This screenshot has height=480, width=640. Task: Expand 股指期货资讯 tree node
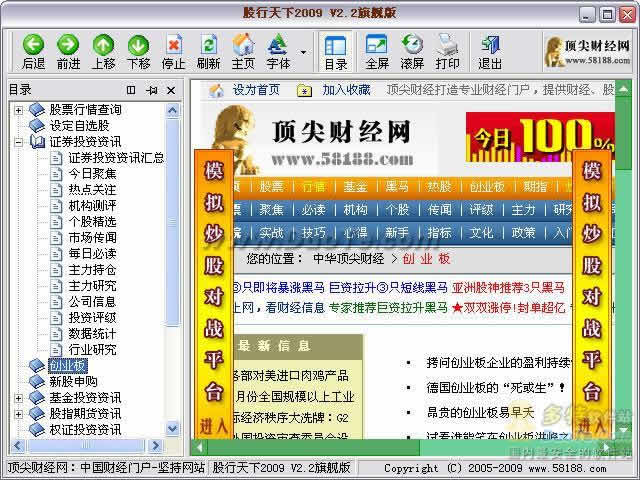(18, 414)
